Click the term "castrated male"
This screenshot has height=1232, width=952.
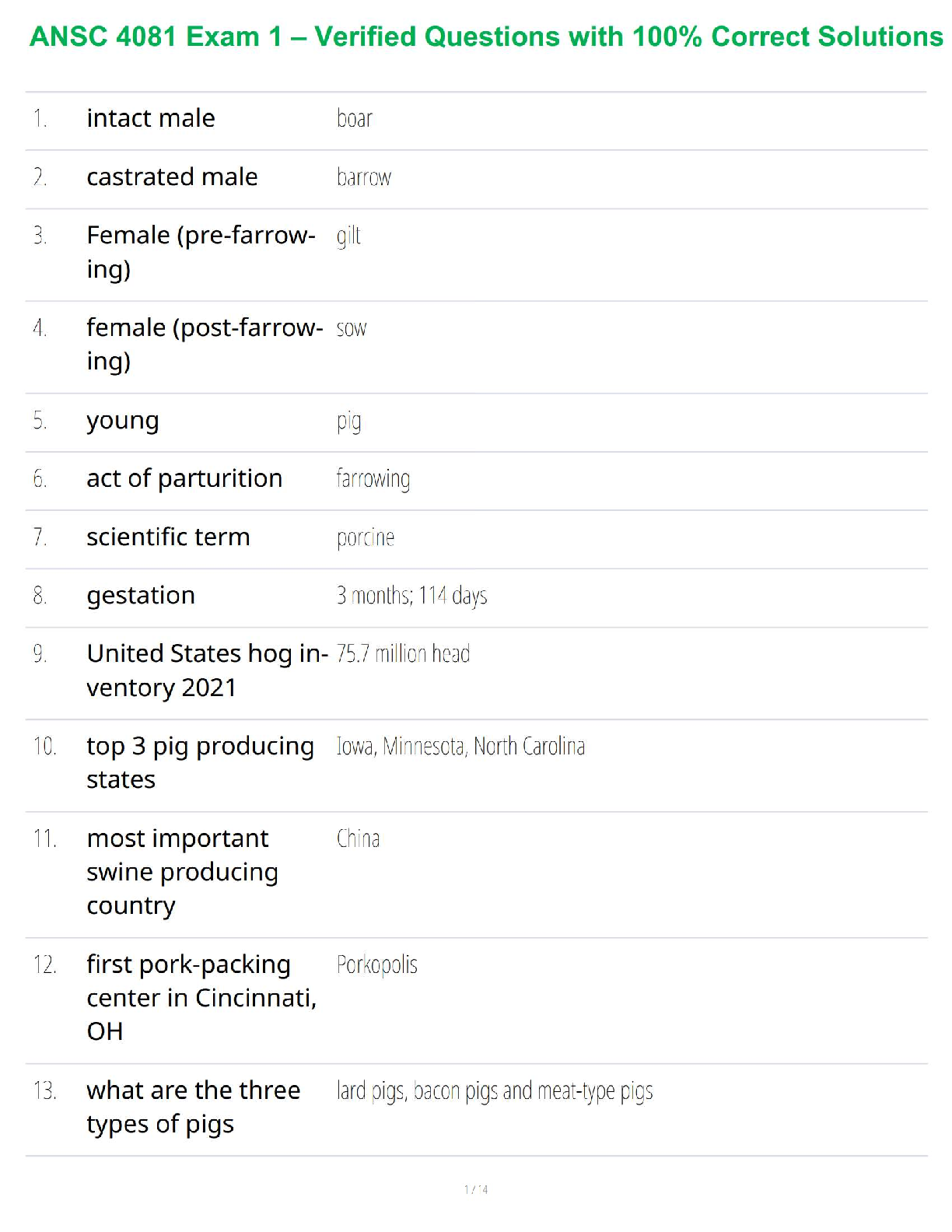(x=172, y=177)
